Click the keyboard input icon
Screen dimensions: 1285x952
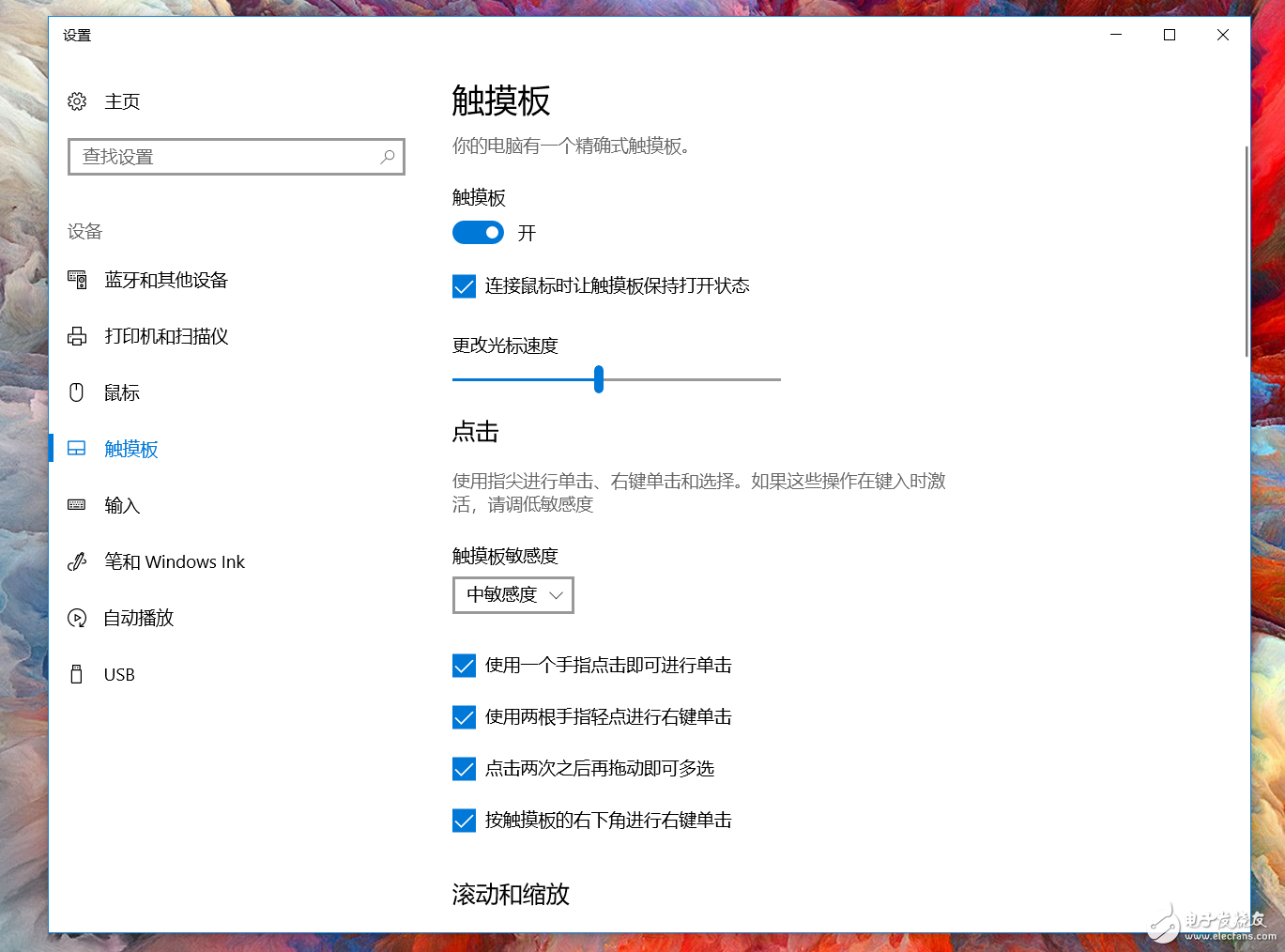coord(77,505)
